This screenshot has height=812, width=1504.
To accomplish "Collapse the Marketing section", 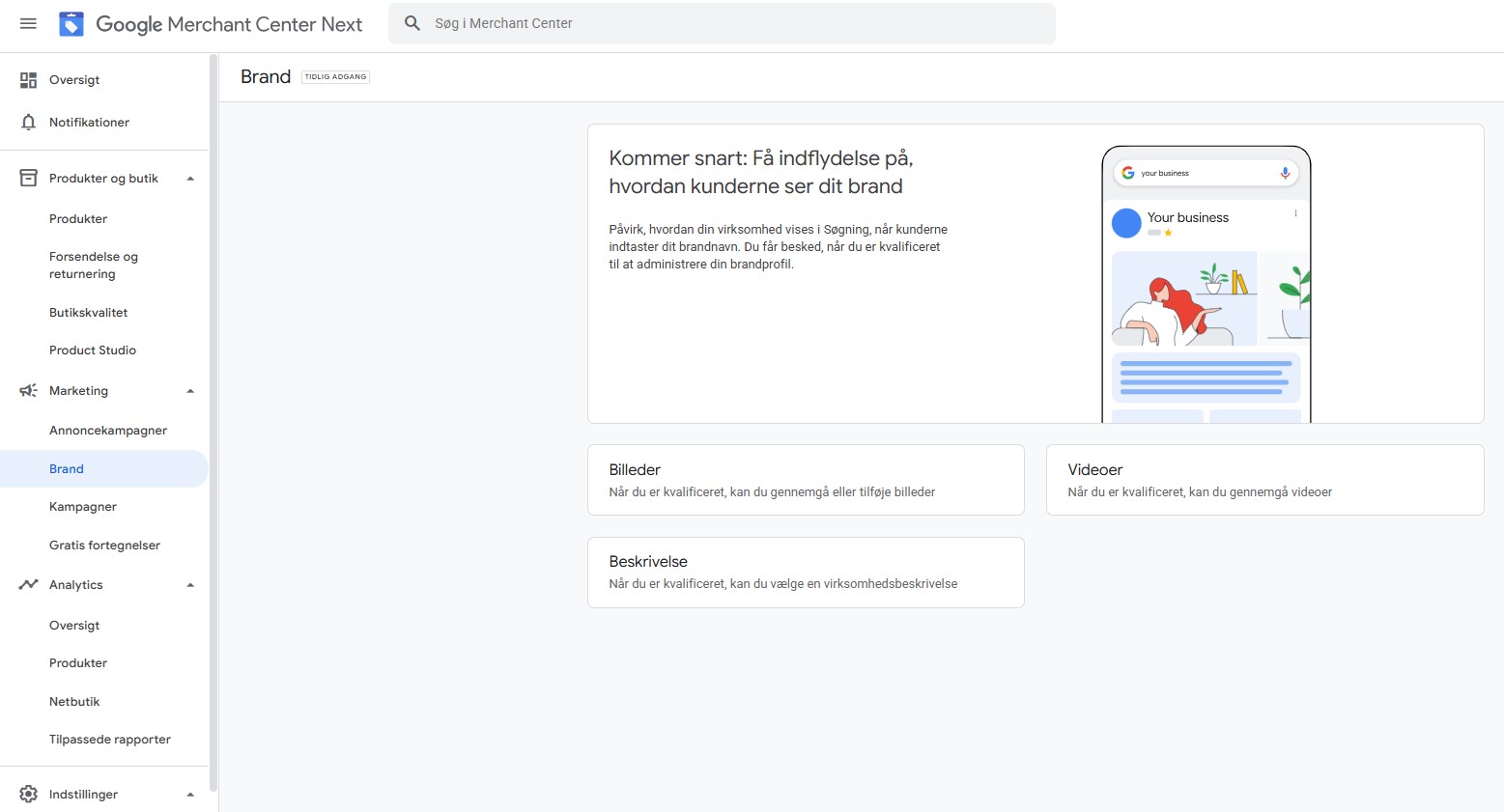I will 190,390.
